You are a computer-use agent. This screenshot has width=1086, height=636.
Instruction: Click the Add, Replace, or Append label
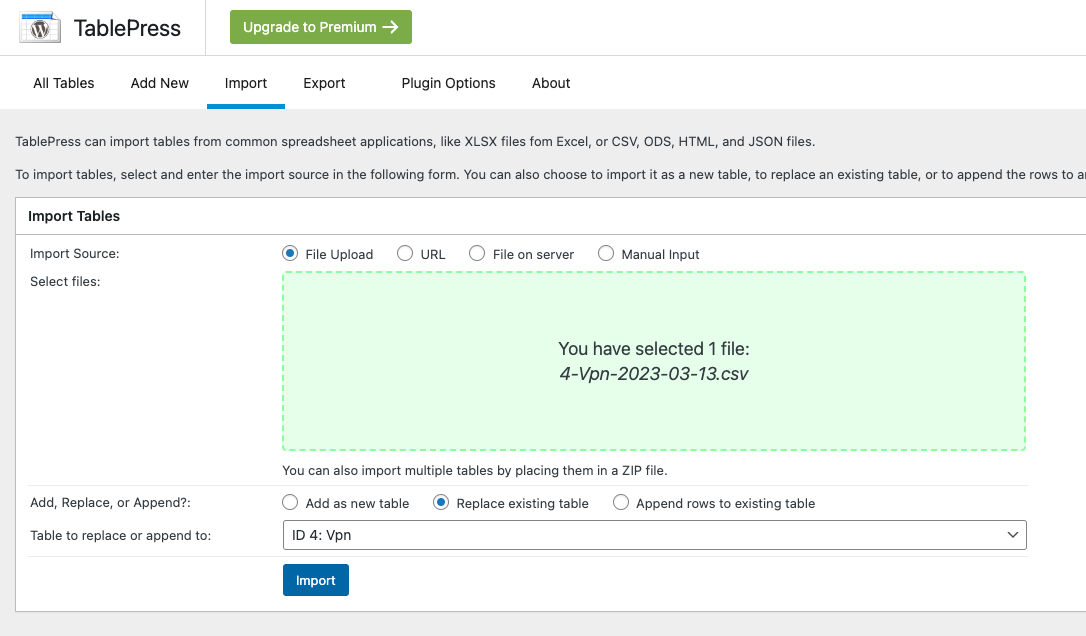click(x=110, y=503)
